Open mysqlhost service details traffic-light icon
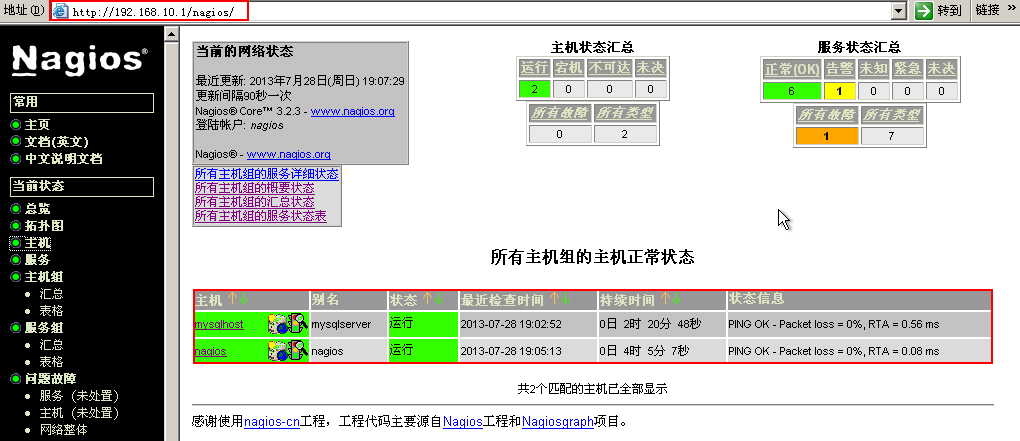Viewport: 1020px width, 441px height. click(x=298, y=324)
